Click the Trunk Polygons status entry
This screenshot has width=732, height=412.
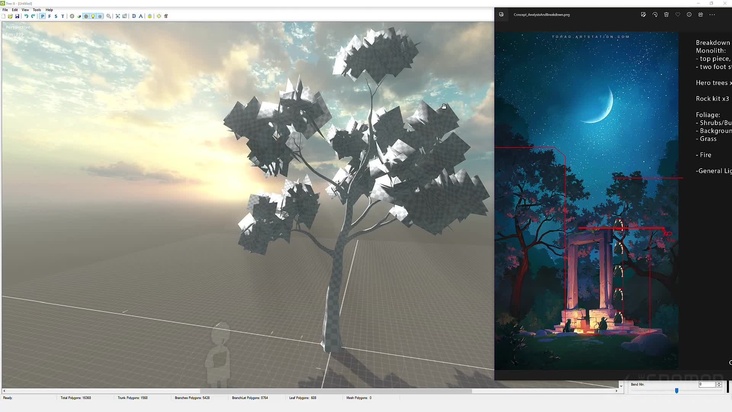pyautogui.click(x=133, y=398)
